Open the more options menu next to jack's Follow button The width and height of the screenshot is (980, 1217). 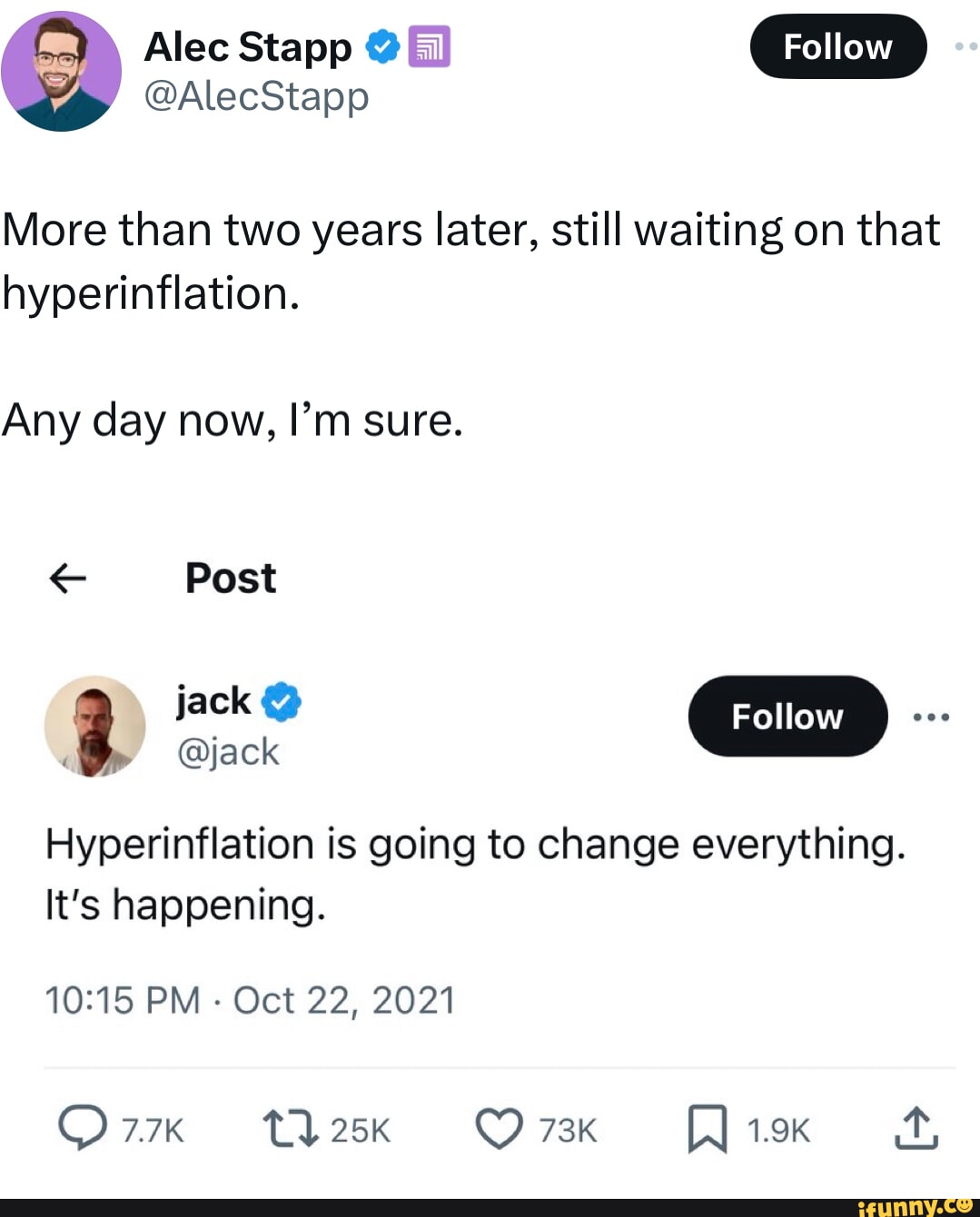click(932, 717)
